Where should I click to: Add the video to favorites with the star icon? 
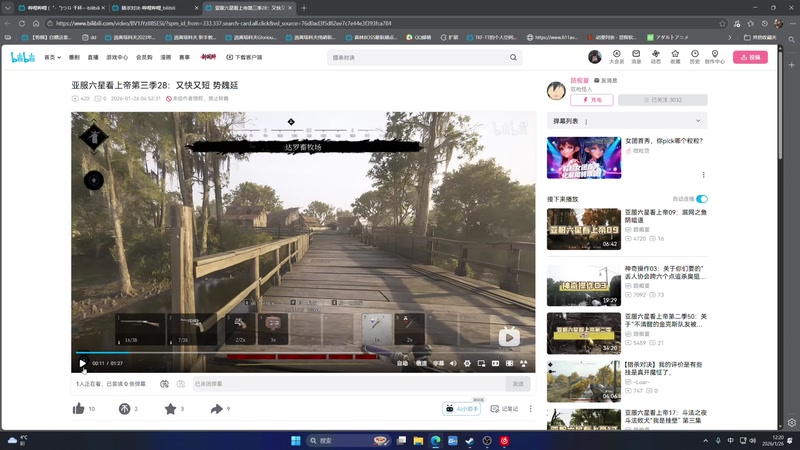coord(170,409)
